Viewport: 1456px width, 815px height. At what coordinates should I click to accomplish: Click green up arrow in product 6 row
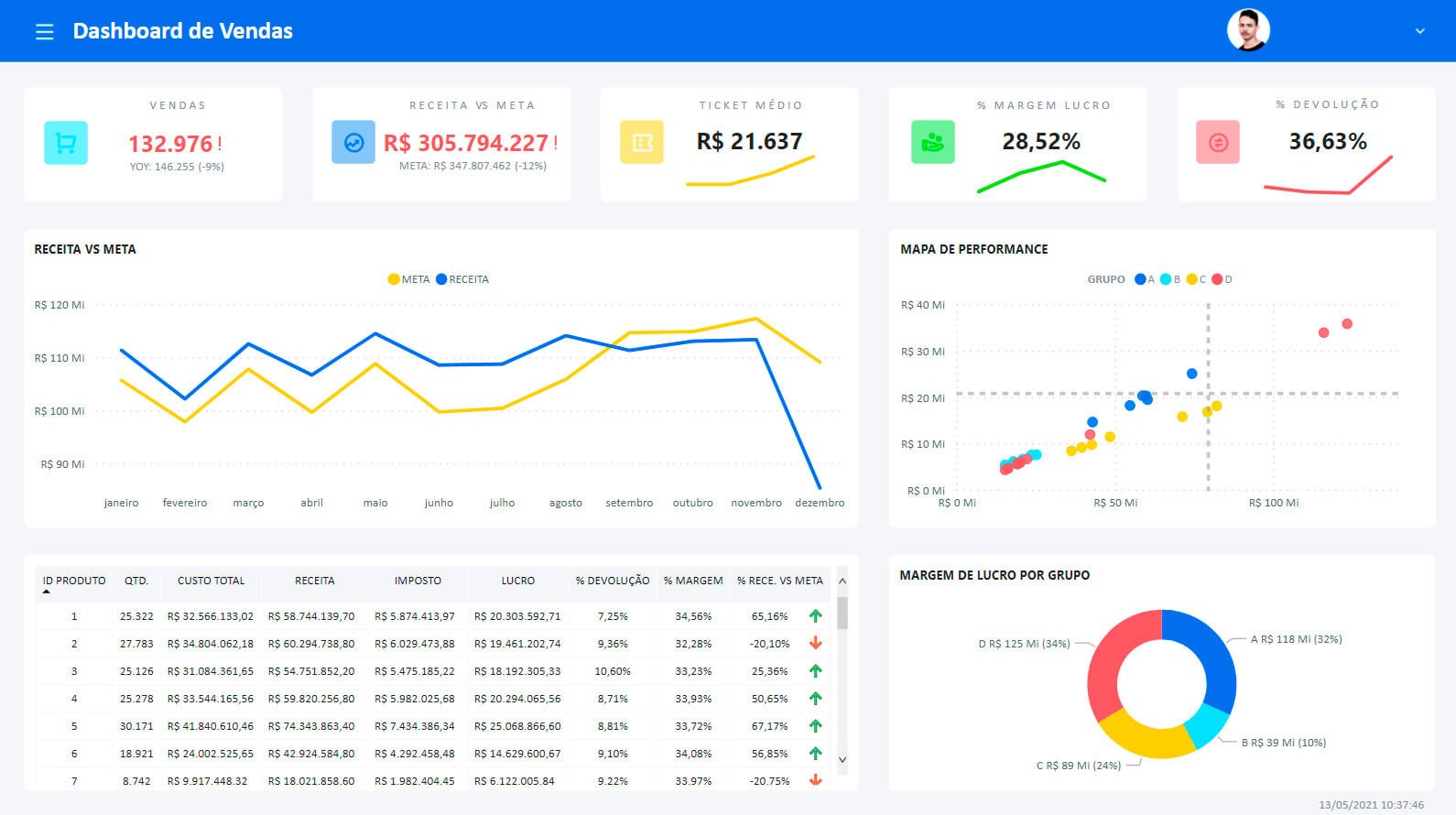tap(815, 754)
